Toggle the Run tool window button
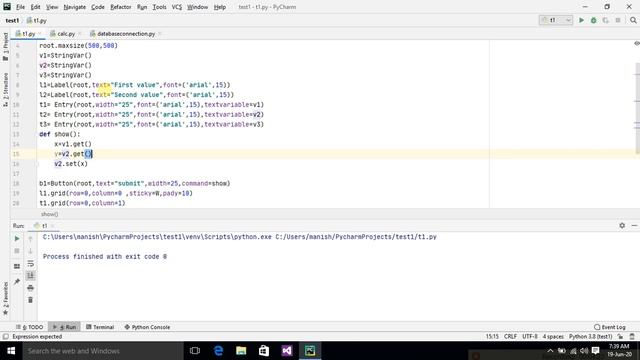The width and height of the screenshot is (640, 360). click(64, 327)
